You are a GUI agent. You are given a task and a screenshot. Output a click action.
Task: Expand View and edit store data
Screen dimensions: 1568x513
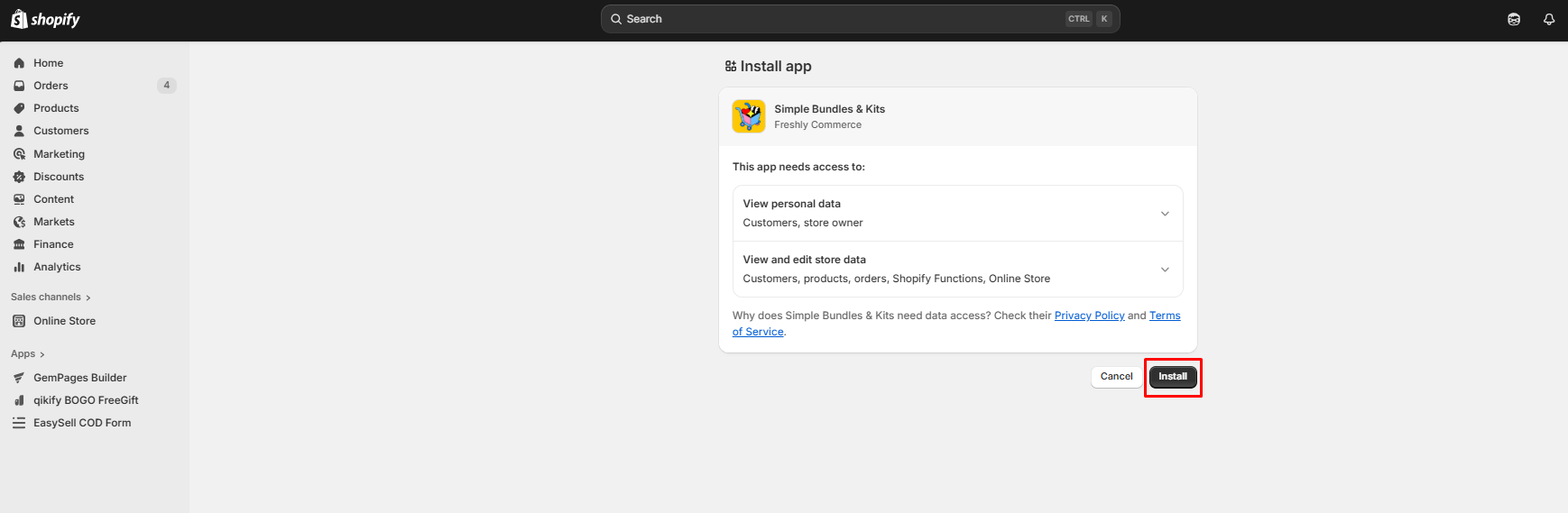[x=1165, y=270]
